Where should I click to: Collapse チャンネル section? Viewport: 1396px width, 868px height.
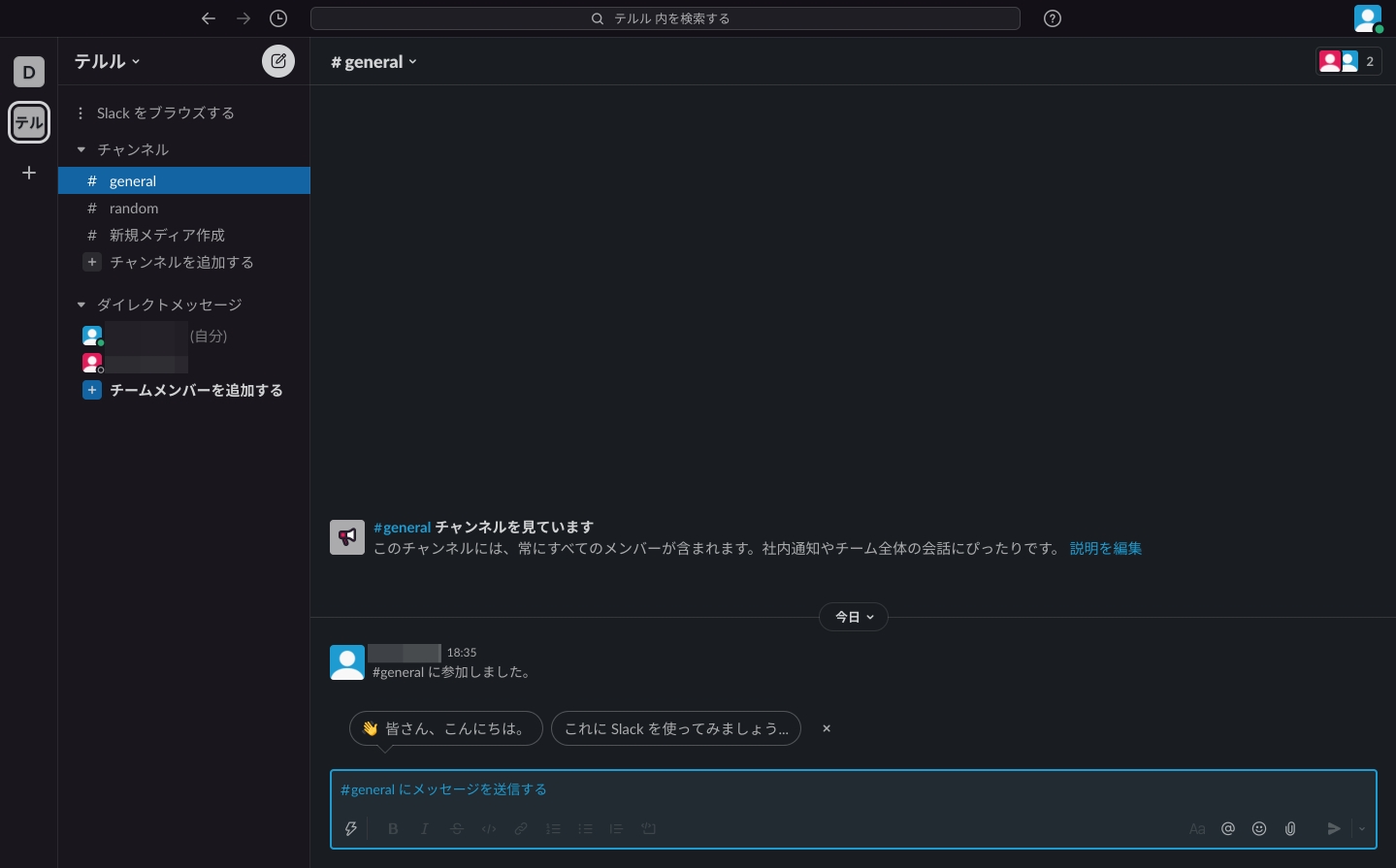[81, 149]
